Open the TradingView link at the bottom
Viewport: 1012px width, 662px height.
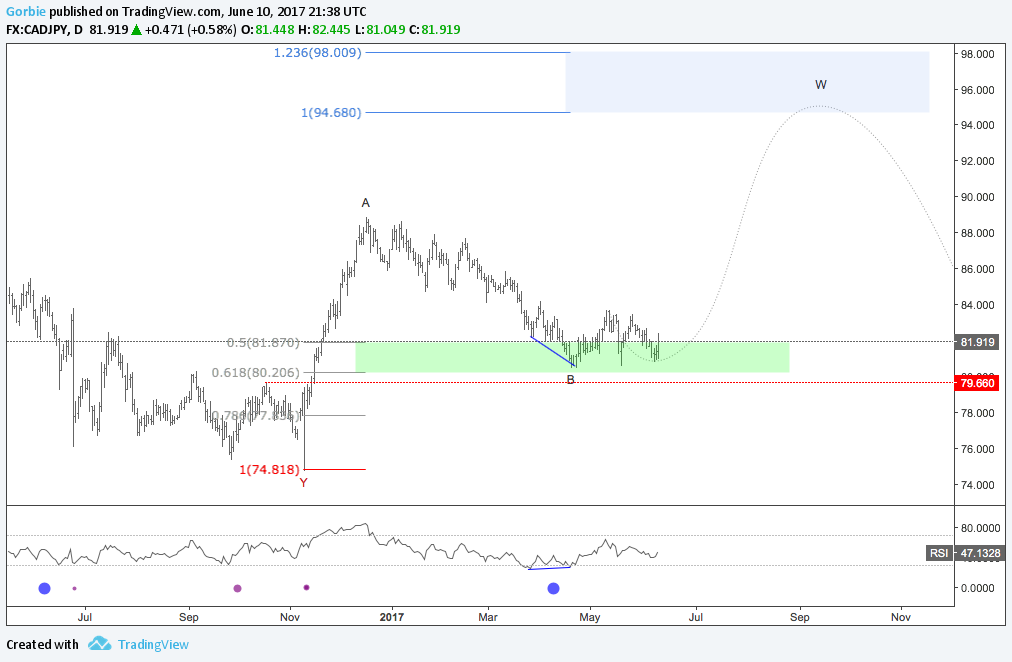pyautogui.click(x=153, y=645)
